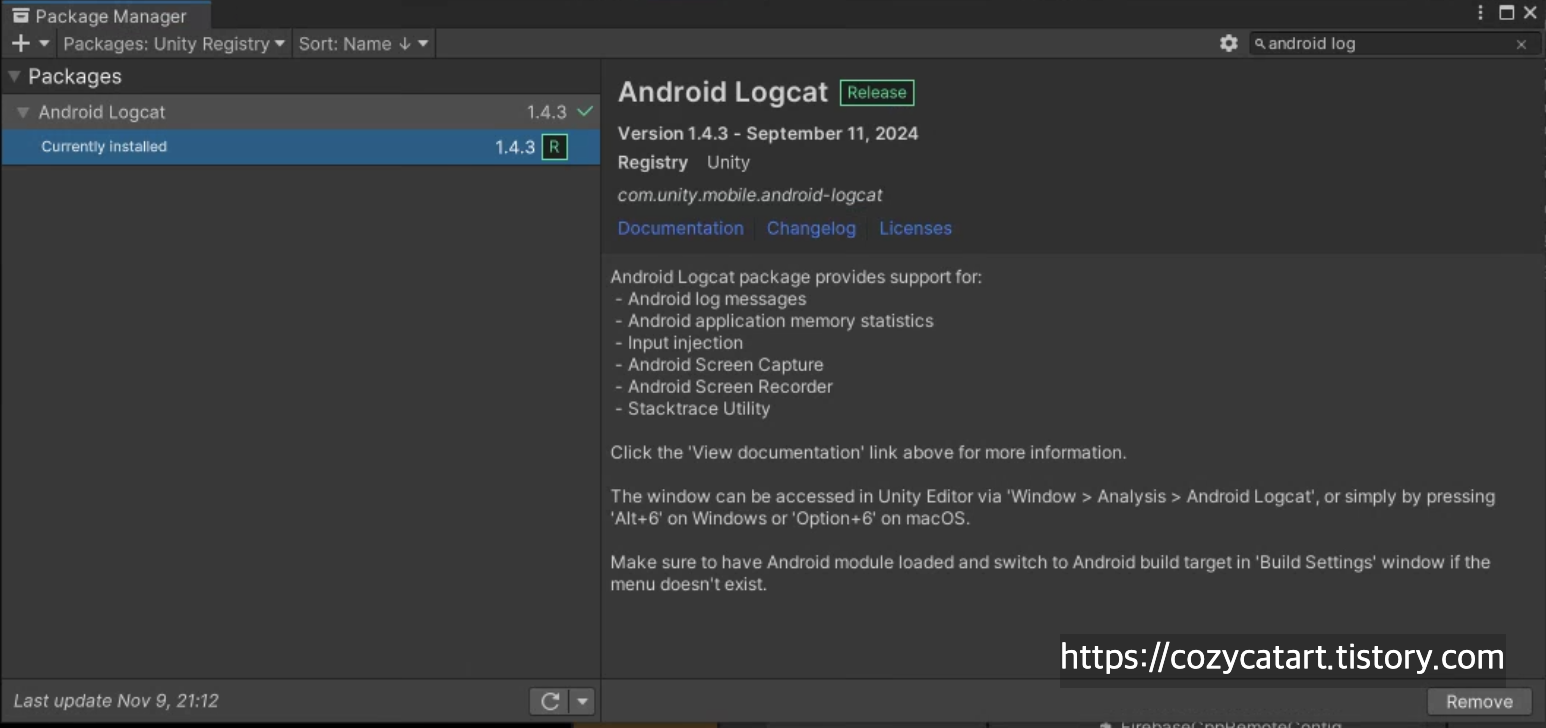Screen dimensions: 1546x728
Task: Clear the search text with X
Action: tap(1521, 44)
